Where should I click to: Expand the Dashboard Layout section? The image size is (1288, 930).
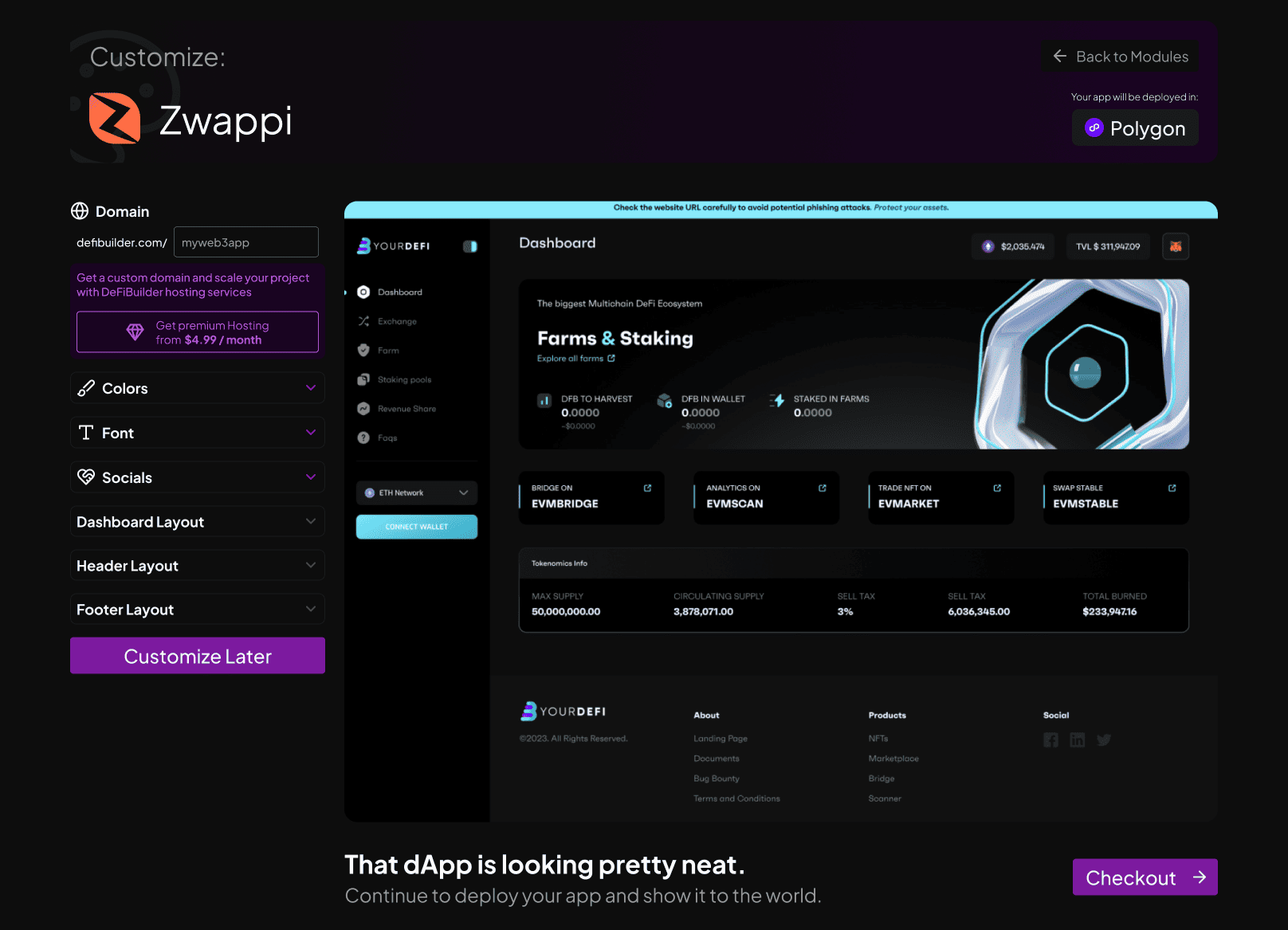198,521
